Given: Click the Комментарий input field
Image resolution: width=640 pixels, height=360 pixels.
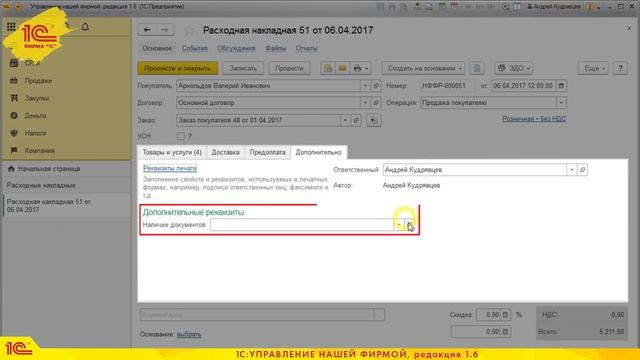Looking at the screenshot, I should (257, 315).
